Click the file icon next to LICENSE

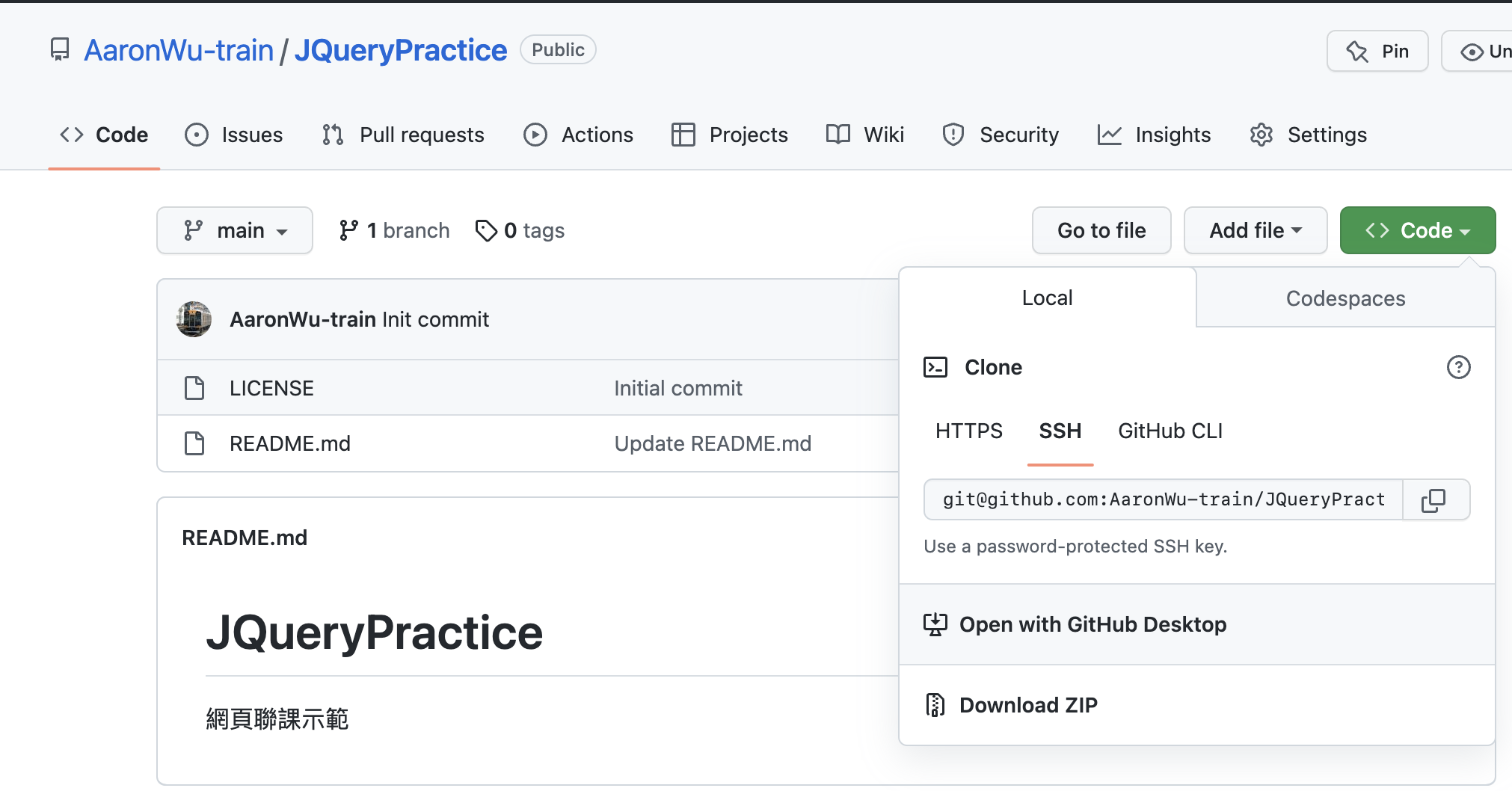[194, 388]
